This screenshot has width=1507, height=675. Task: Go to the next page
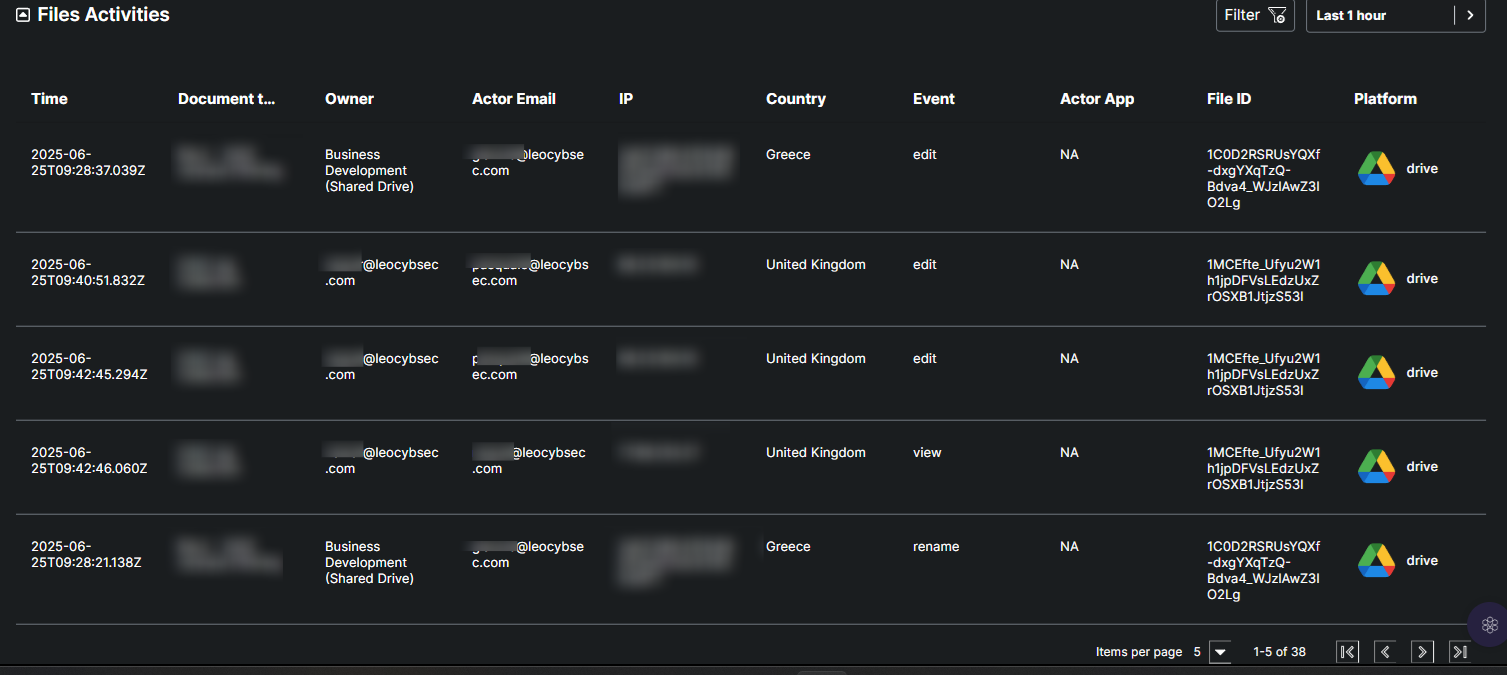pos(1422,652)
